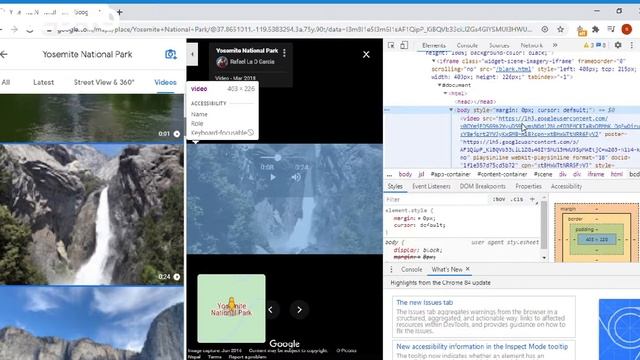640x360 pixels.
Task: Open the 0:01 water video thumbnail
Action: click(x=92, y=118)
